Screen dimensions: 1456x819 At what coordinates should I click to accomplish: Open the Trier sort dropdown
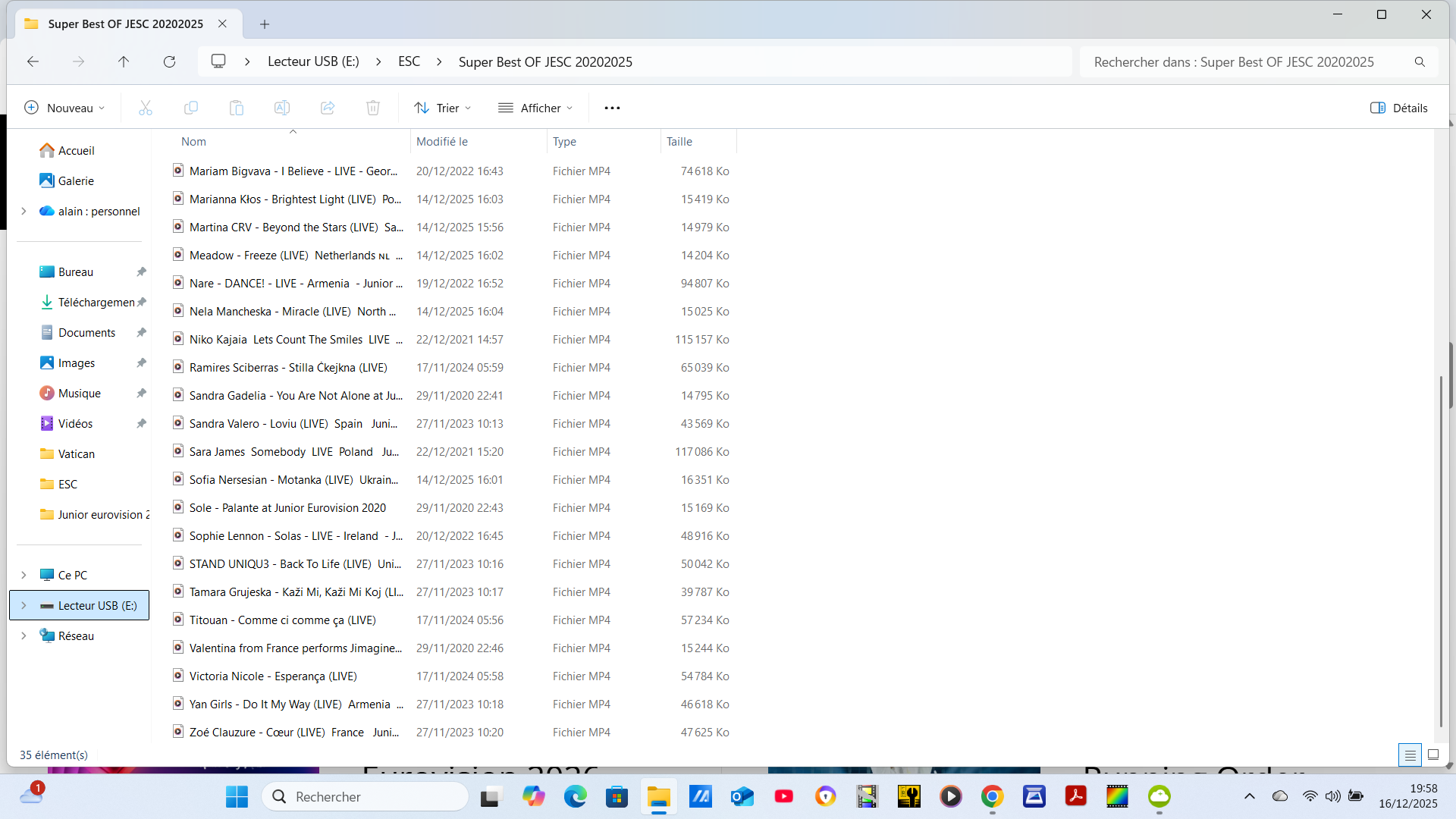coord(443,108)
